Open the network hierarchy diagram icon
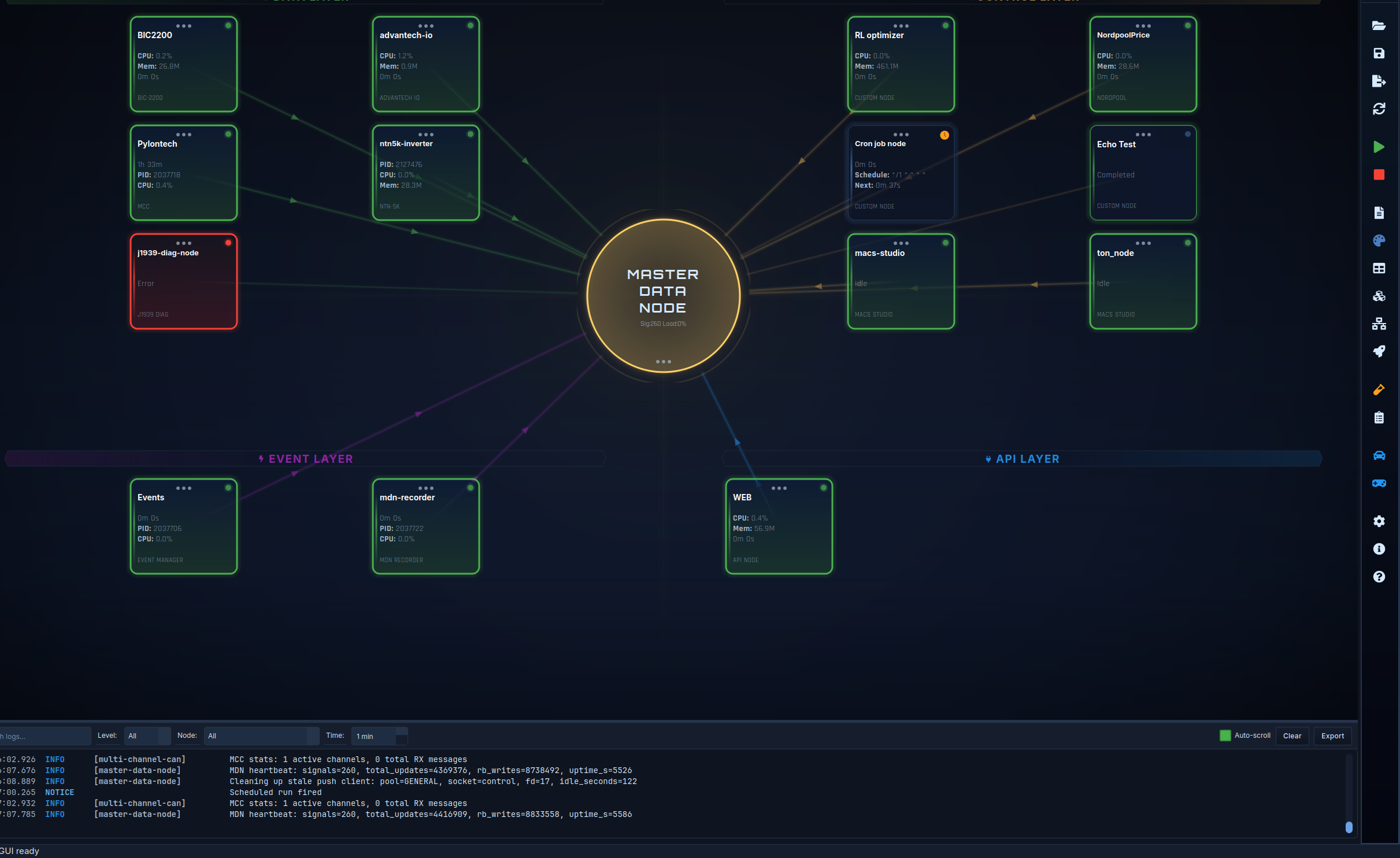This screenshot has height=858, width=1400. (1379, 324)
